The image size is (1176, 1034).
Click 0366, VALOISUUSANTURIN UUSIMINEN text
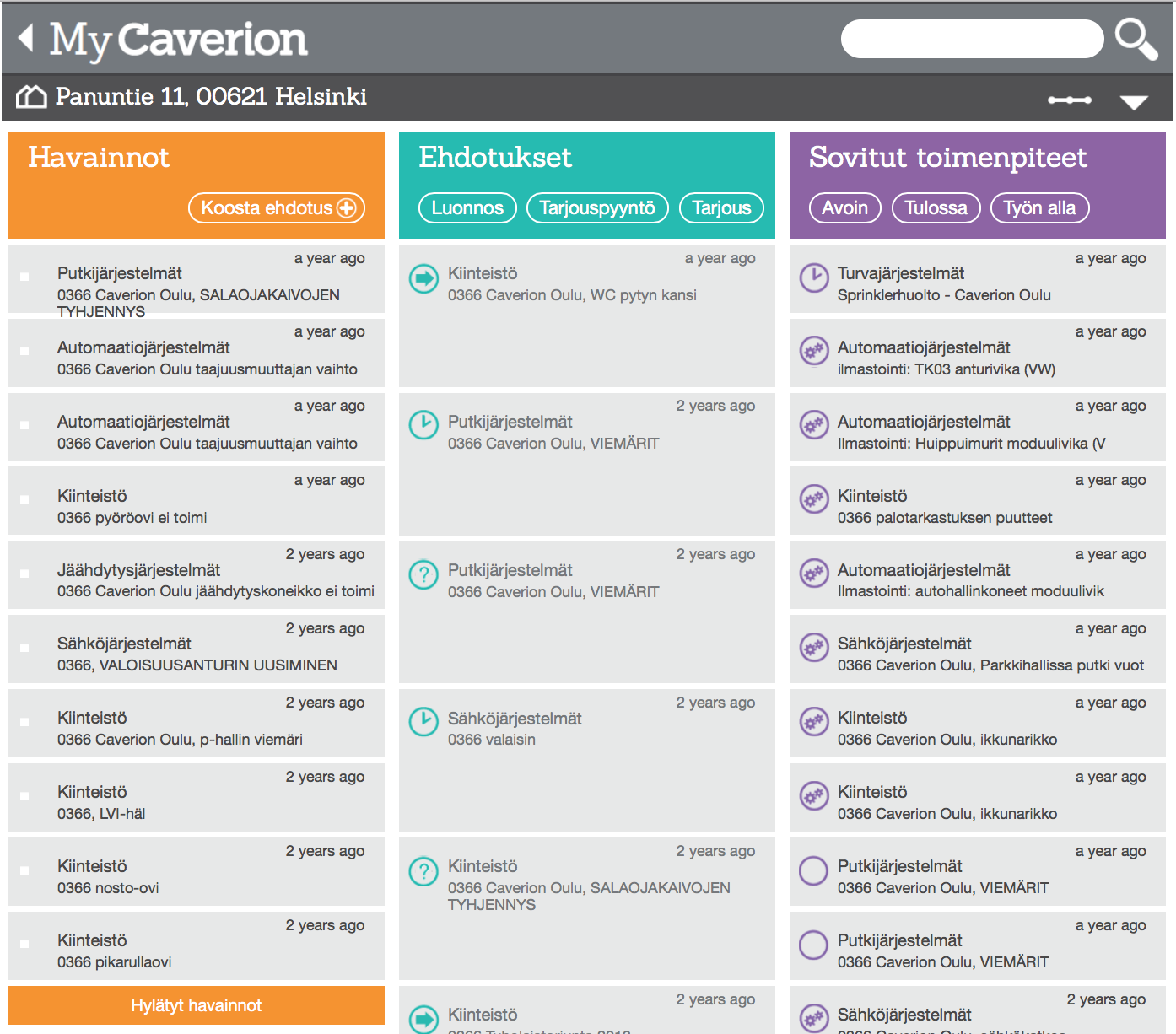197,665
